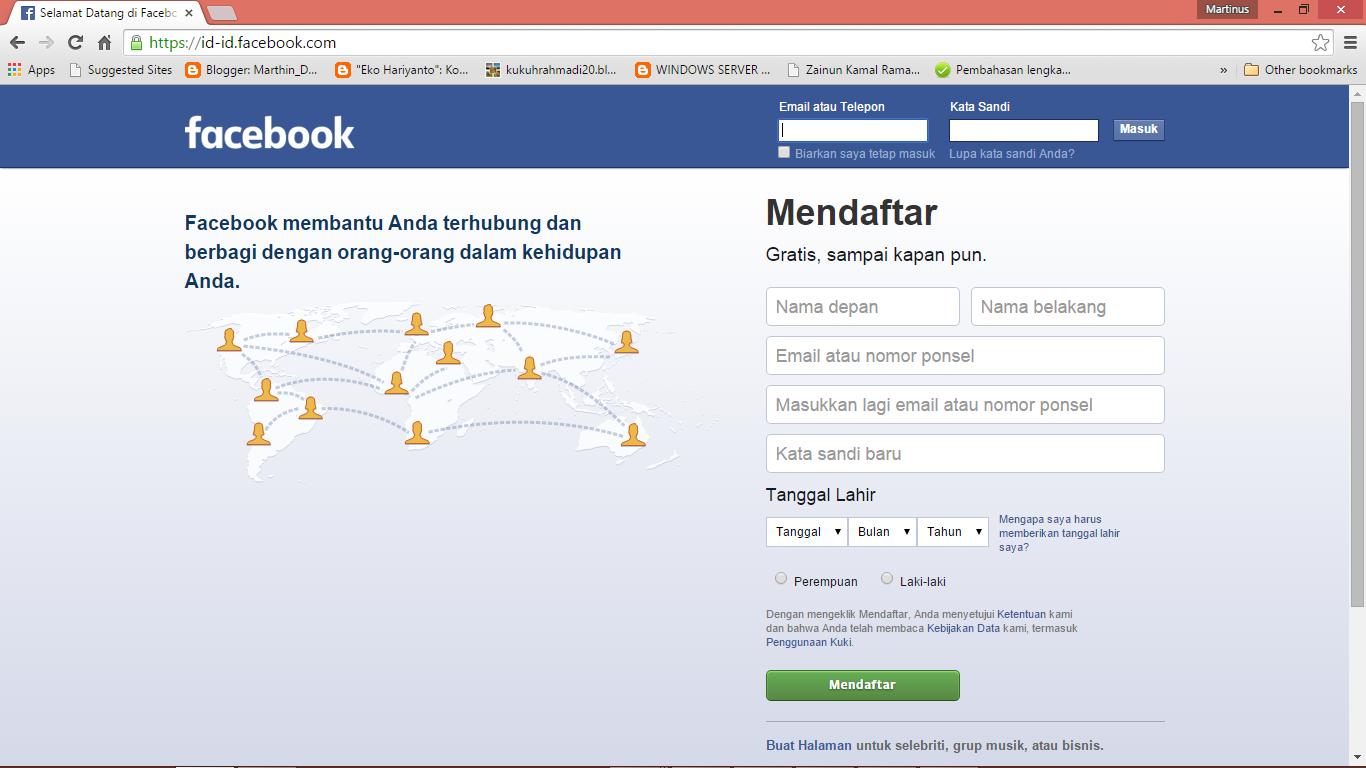
Task: Click the Martinus profile button
Action: [1227, 9]
